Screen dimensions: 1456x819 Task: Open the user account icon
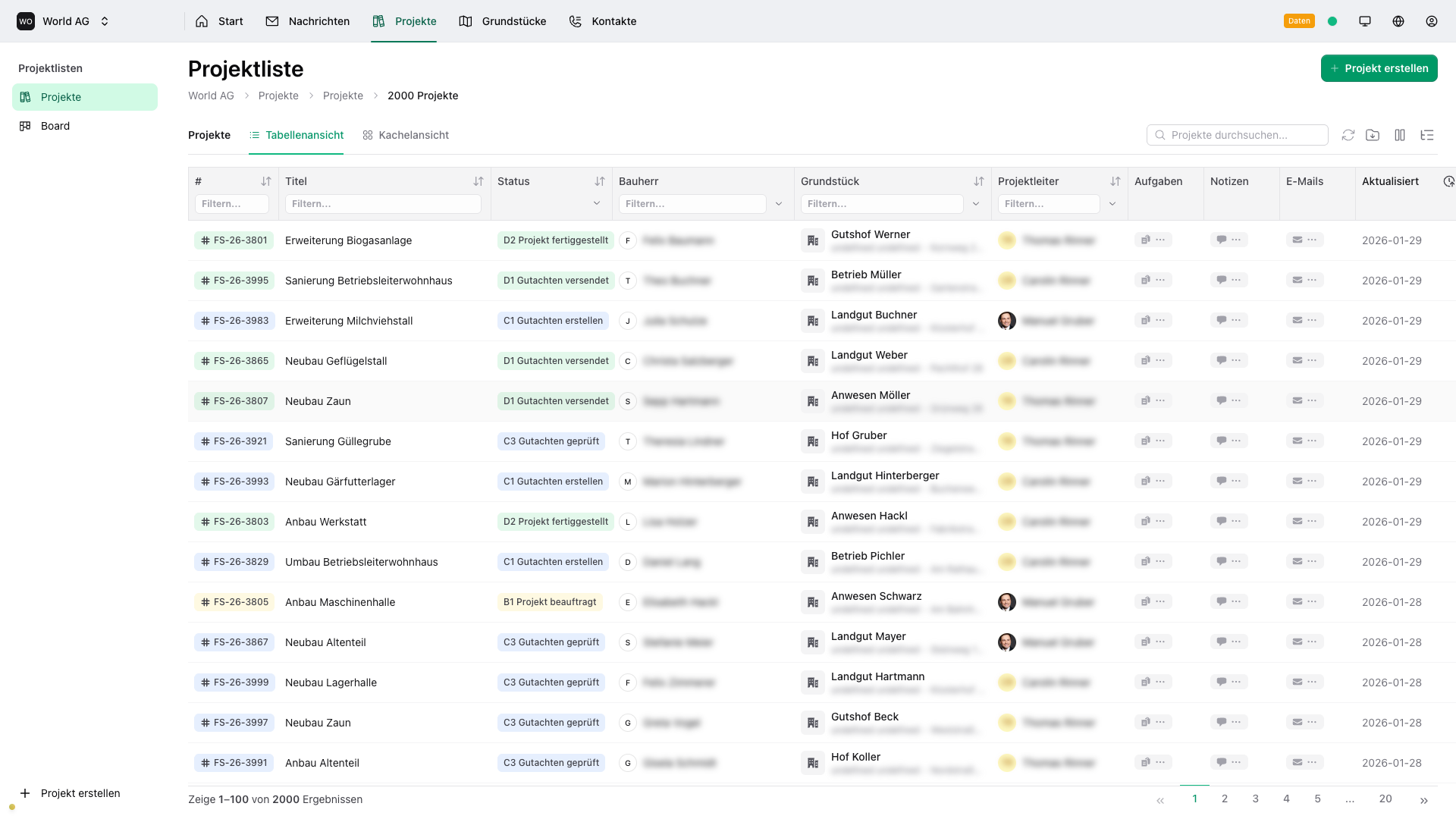tap(1432, 20)
